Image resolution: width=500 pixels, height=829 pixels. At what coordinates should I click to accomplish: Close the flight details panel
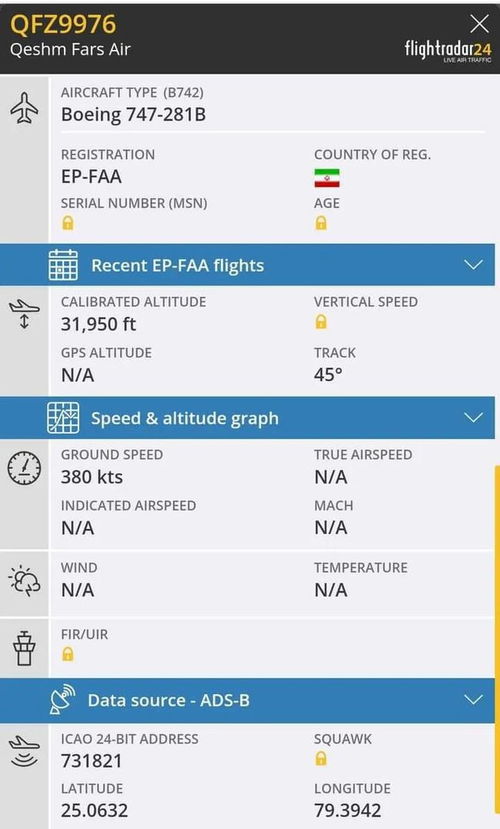[x=479, y=24]
